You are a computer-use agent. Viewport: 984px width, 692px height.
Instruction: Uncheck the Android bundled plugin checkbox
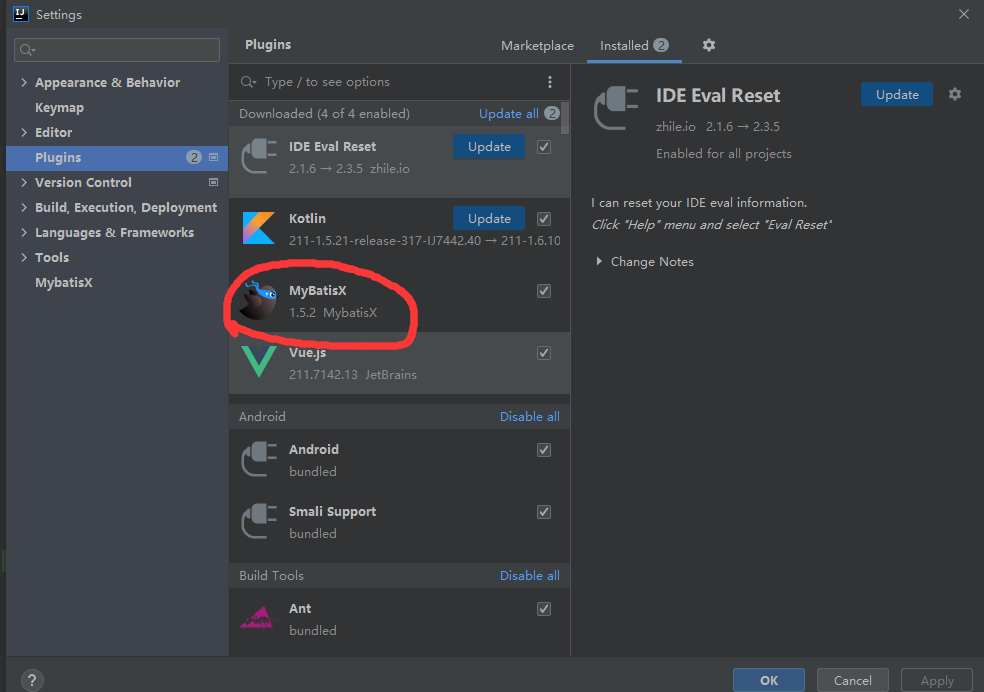[544, 450]
